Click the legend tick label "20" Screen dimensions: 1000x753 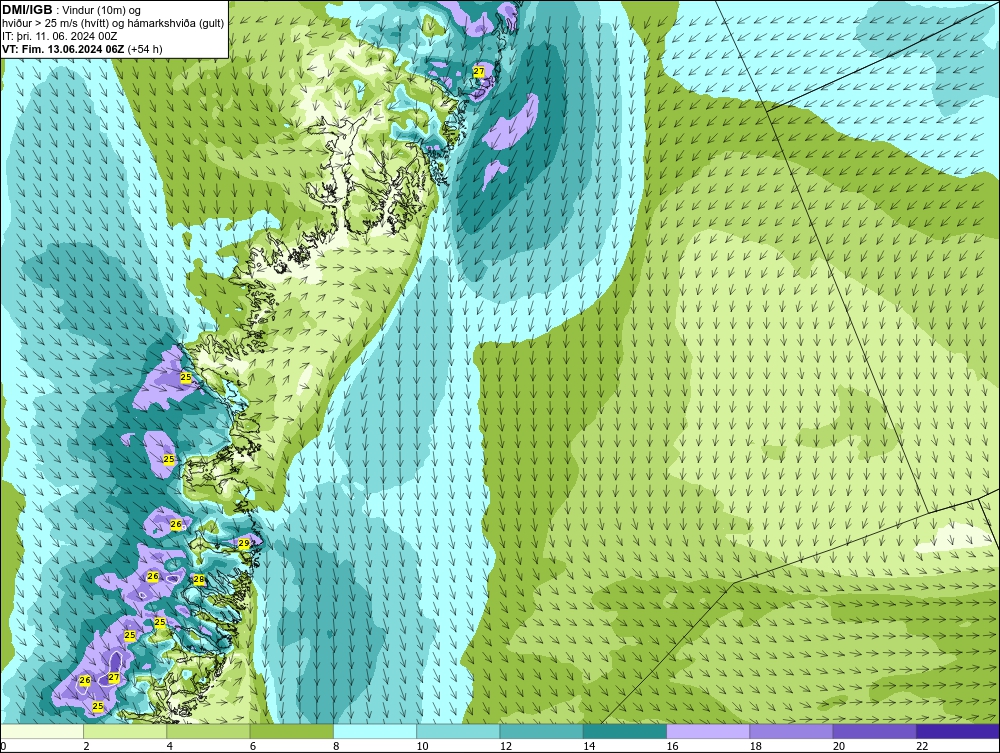(839, 747)
